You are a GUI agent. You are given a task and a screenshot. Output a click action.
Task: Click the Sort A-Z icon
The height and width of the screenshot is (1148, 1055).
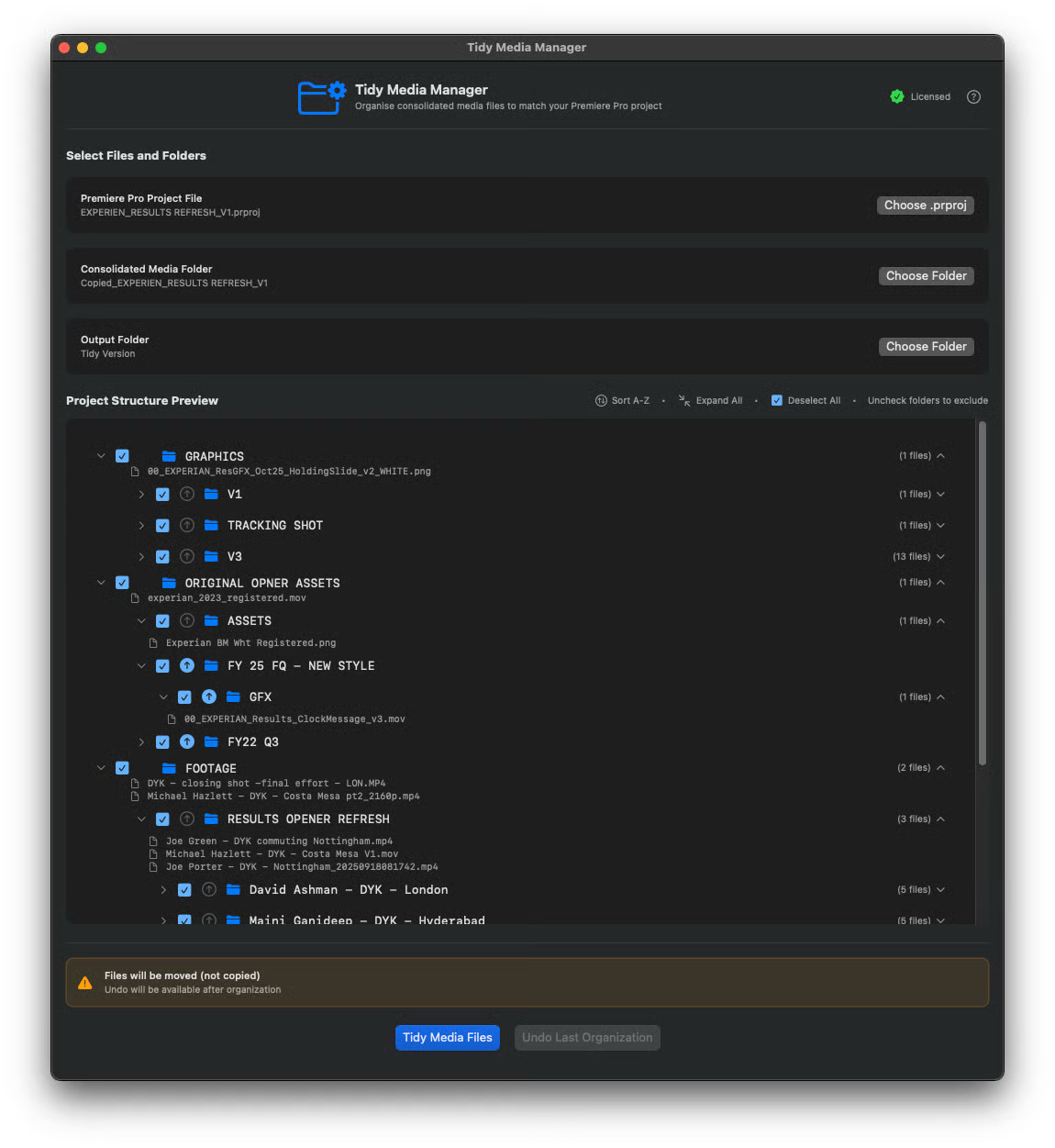click(601, 401)
